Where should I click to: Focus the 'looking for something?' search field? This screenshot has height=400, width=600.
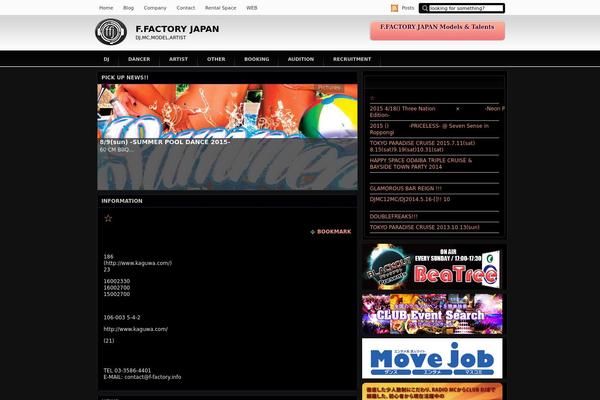466,8
